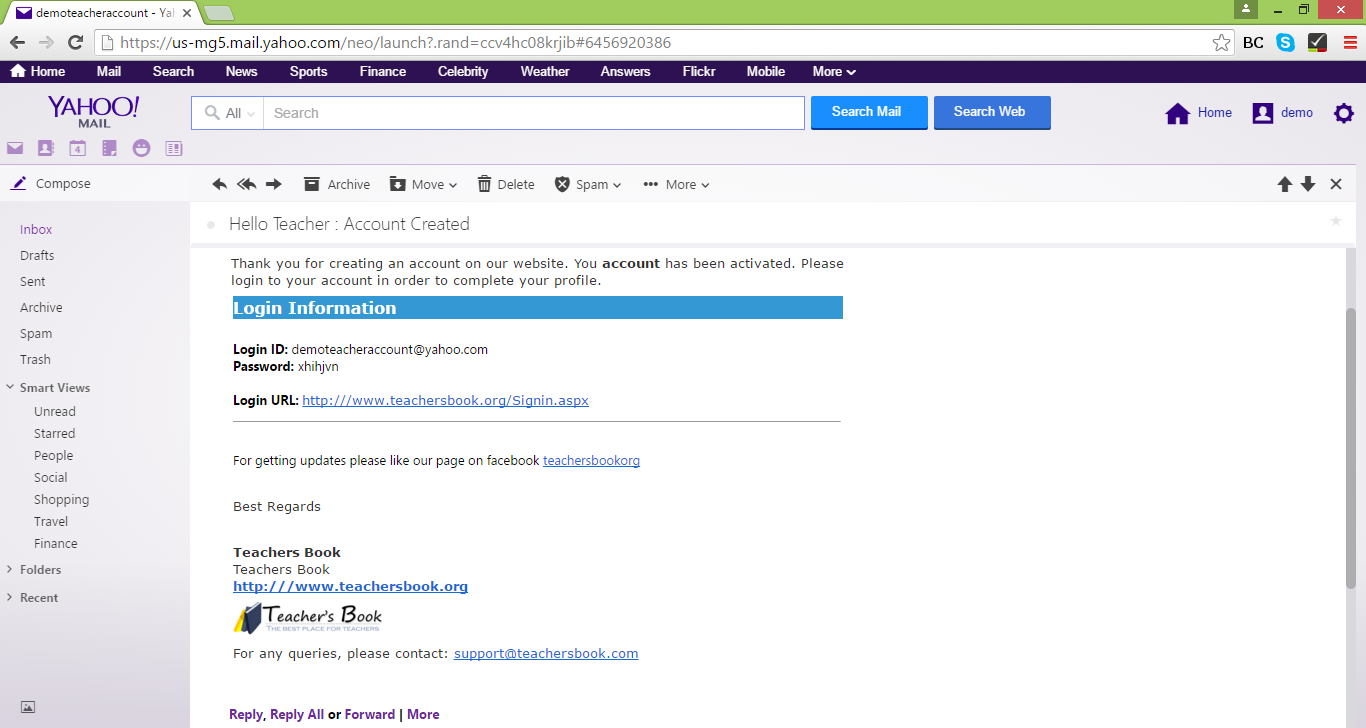Image resolution: width=1366 pixels, height=728 pixels.
Task: Open the teachersbook.org Signin.aspx link
Action: click(445, 400)
